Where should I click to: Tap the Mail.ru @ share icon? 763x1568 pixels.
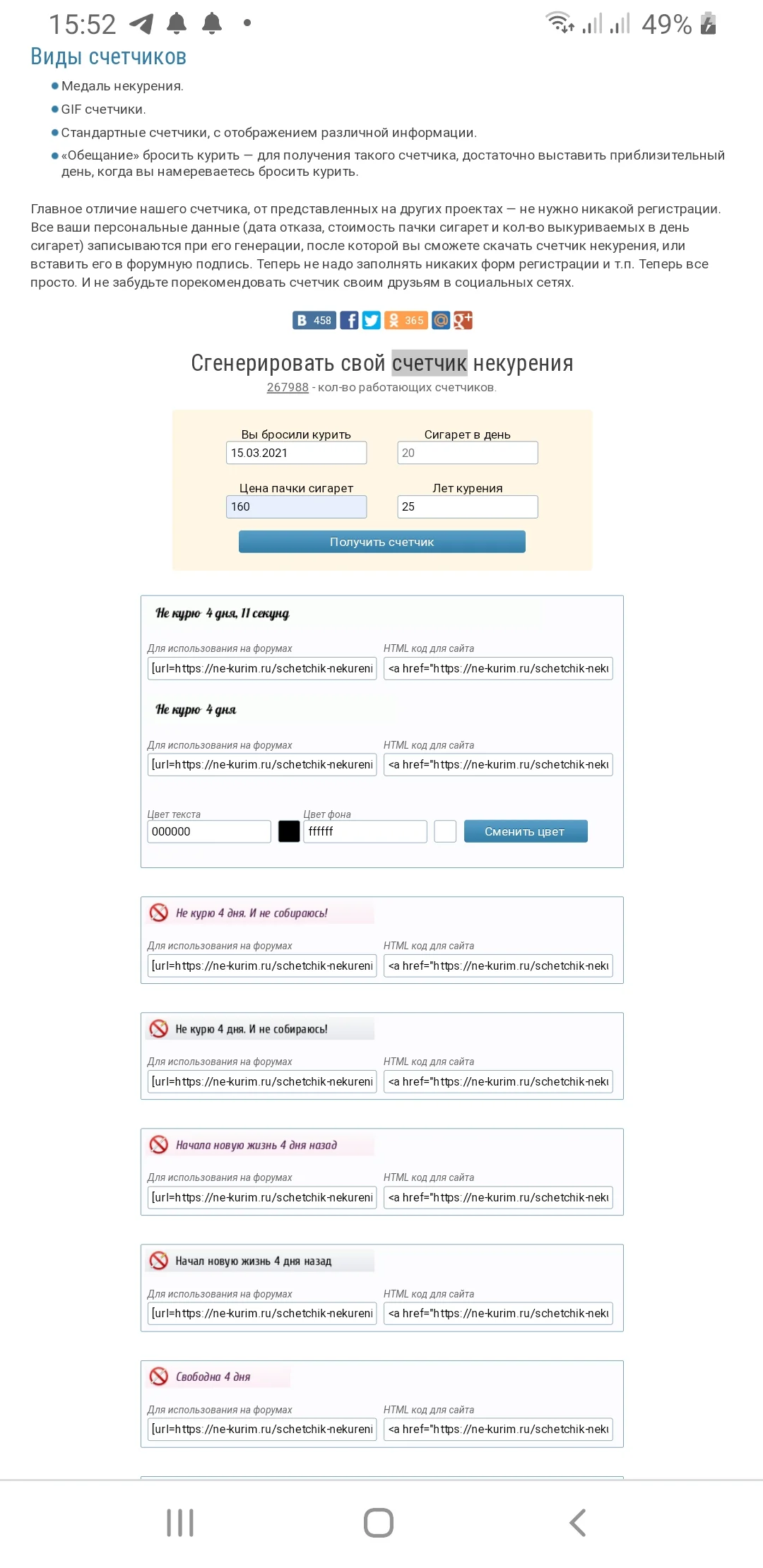(x=441, y=321)
